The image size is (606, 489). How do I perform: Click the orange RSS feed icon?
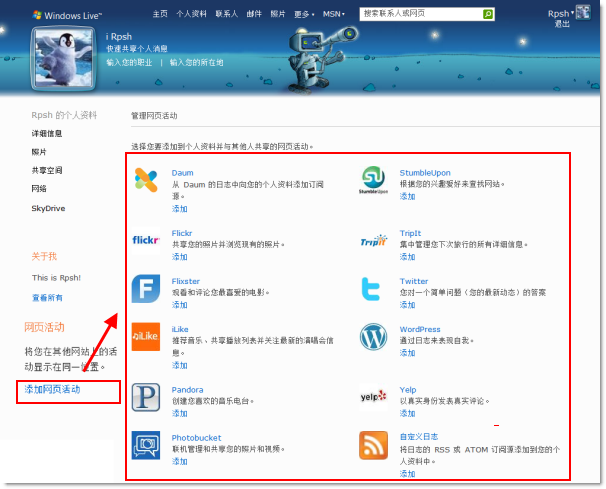point(373,445)
